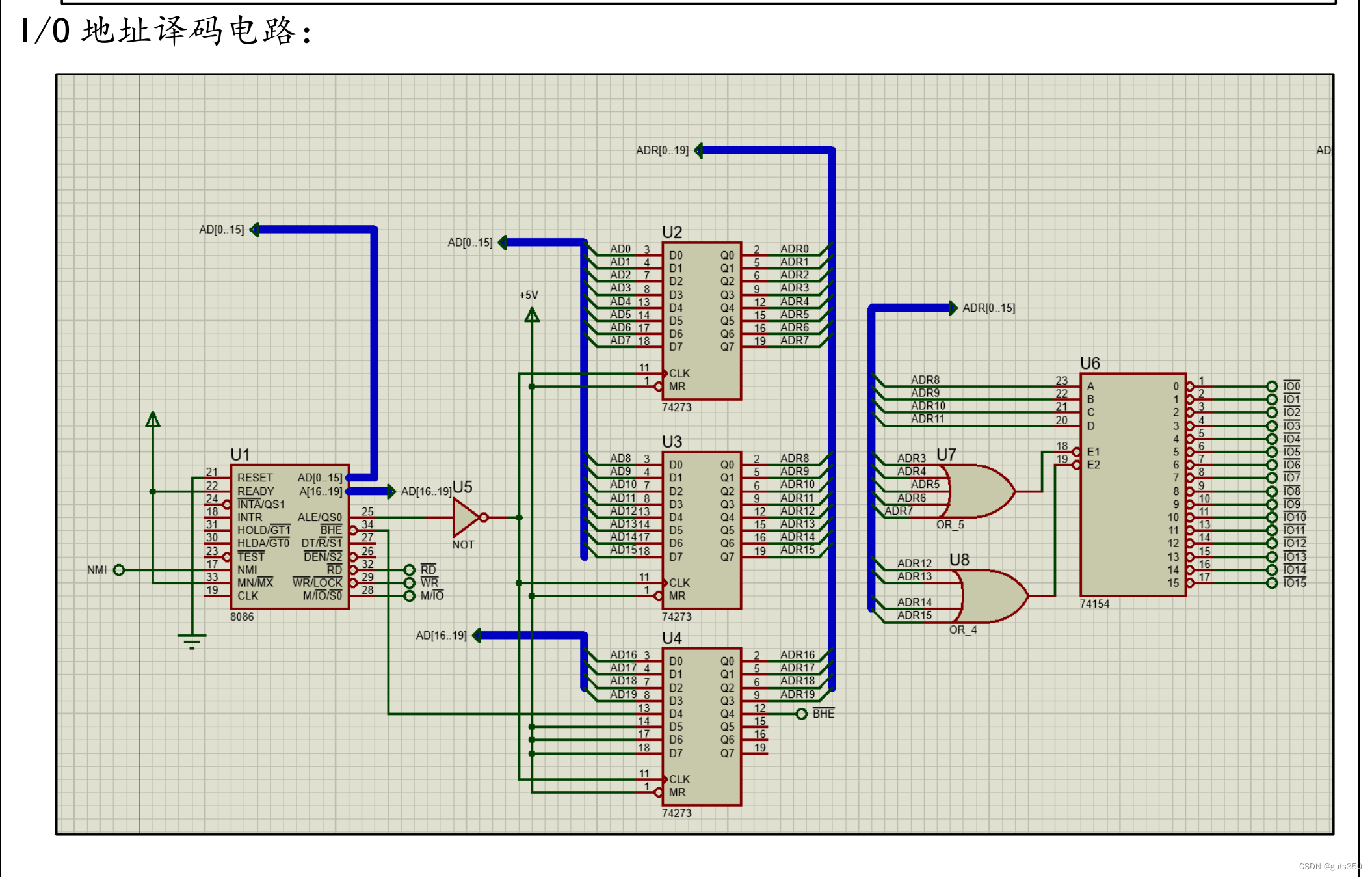This screenshot has height=877, width=1372.
Task: Select the IO15 output terminal
Action: click(x=1272, y=583)
